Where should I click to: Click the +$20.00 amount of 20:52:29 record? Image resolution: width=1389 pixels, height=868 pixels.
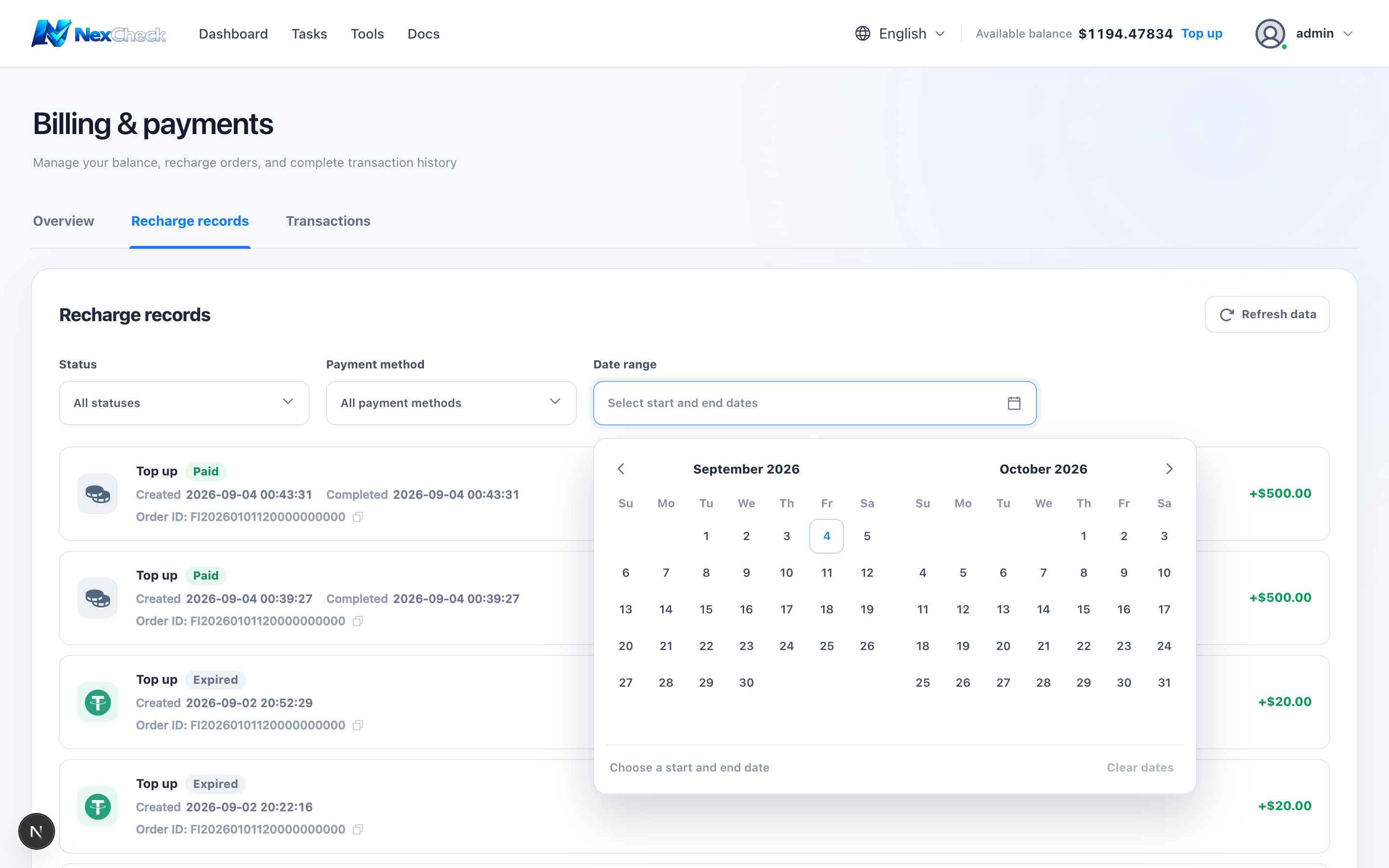pyautogui.click(x=1284, y=702)
